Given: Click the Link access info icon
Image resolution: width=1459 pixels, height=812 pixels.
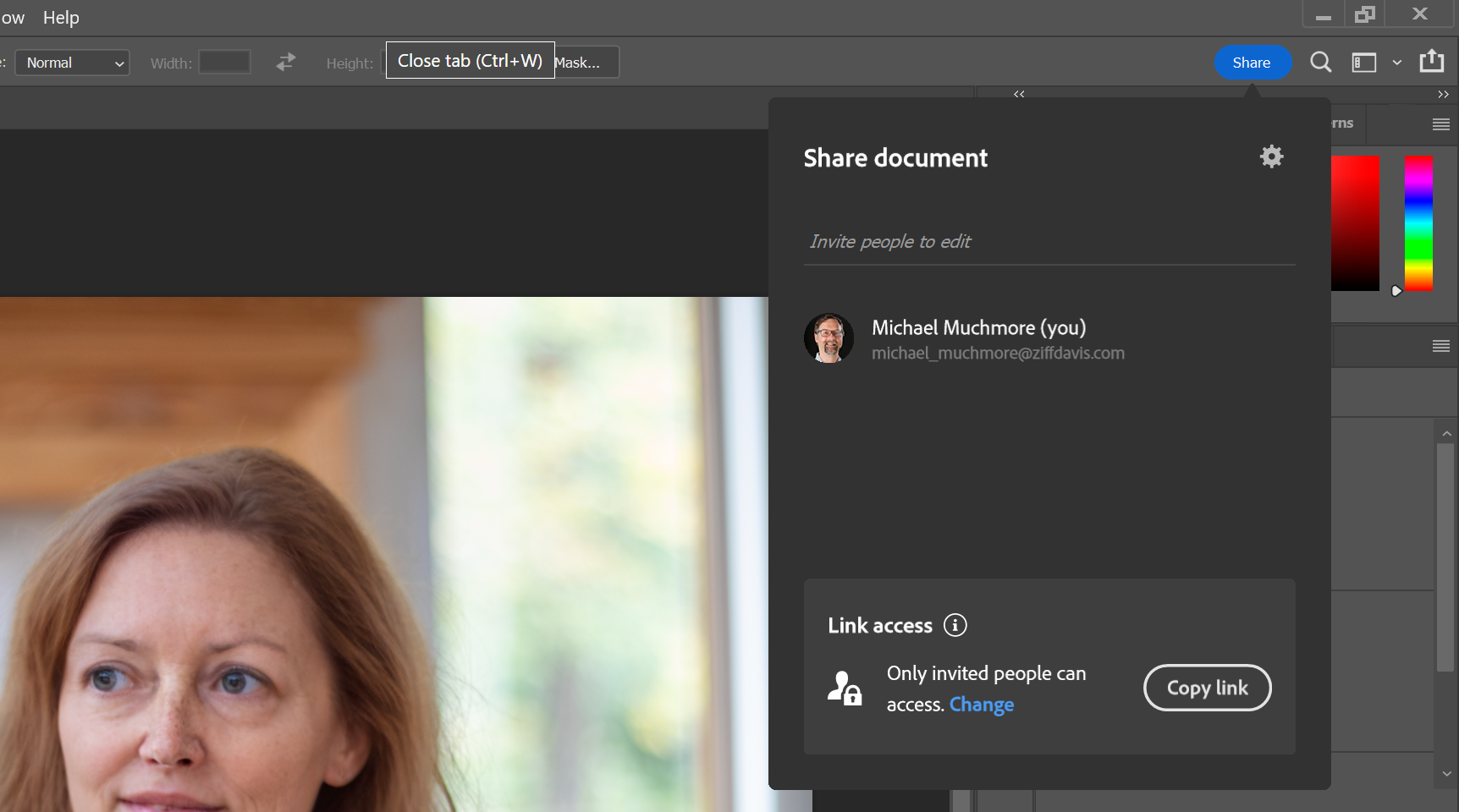Looking at the screenshot, I should 955,625.
